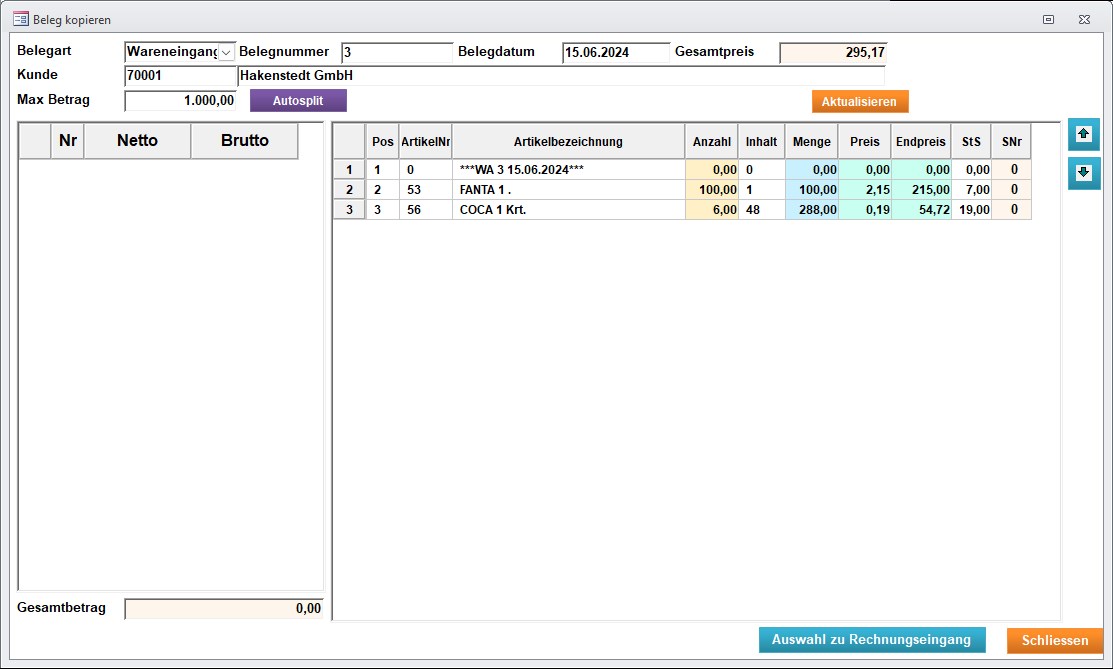The height and width of the screenshot is (669, 1113).
Task: Click the Kunde number field 70001
Action: point(180,76)
